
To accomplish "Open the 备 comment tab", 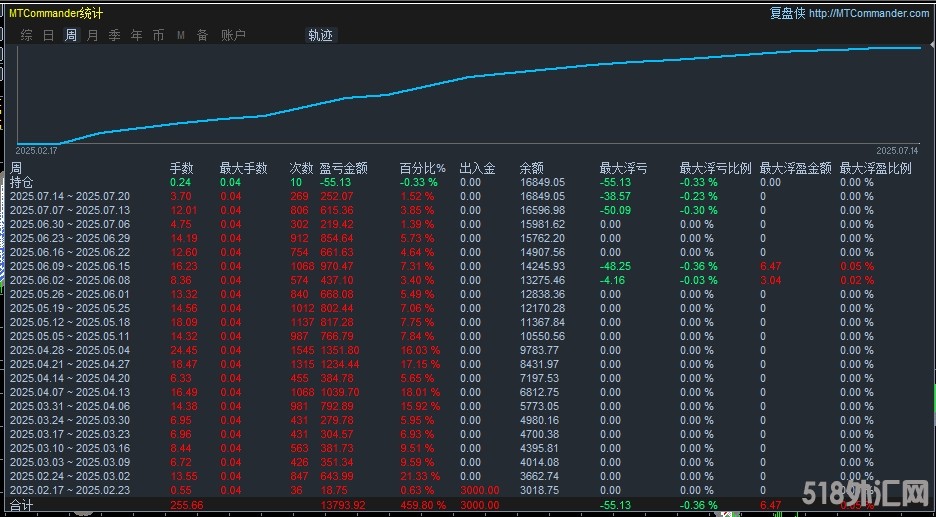I will [x=203, y=35].
